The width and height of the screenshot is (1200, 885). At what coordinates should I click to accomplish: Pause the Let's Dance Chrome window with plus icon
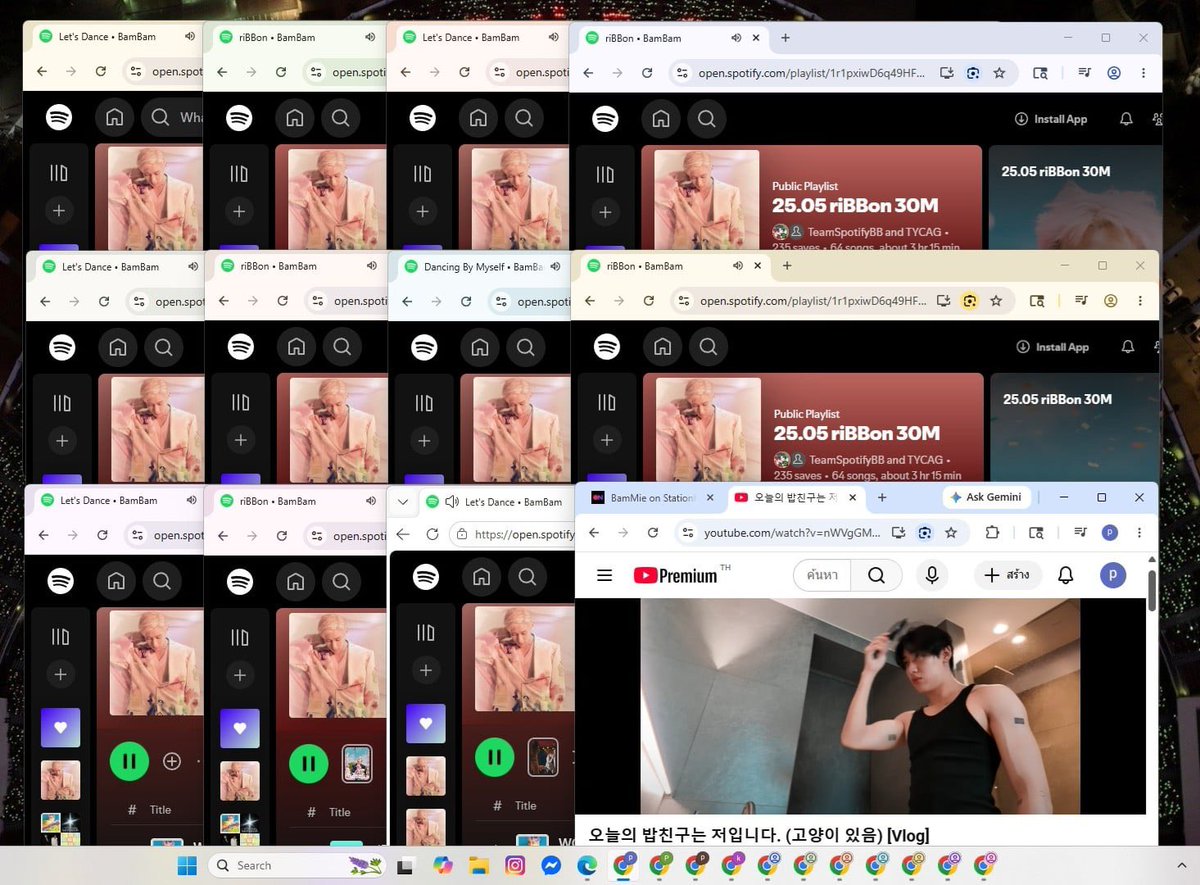(129, 762)
